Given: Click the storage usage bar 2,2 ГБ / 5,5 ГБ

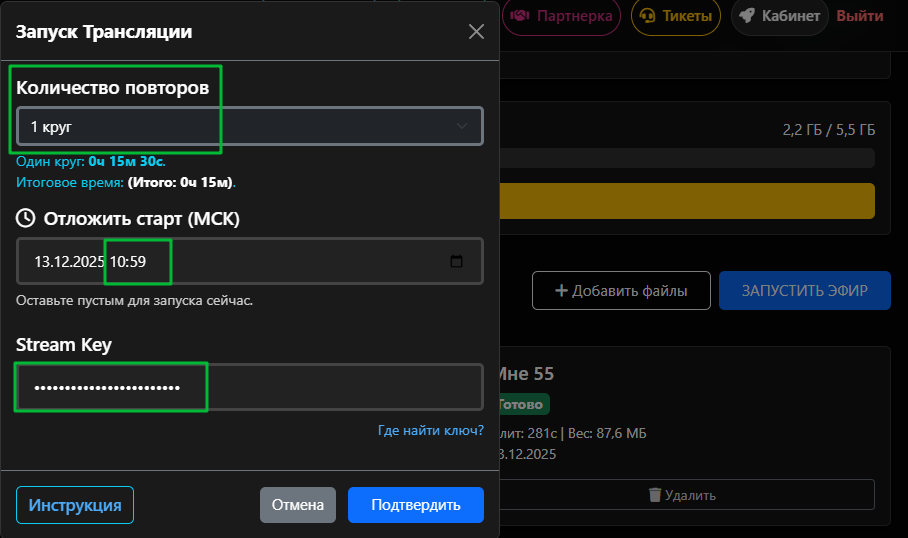Looking at the screenshot, I should (x=690, y=158).
